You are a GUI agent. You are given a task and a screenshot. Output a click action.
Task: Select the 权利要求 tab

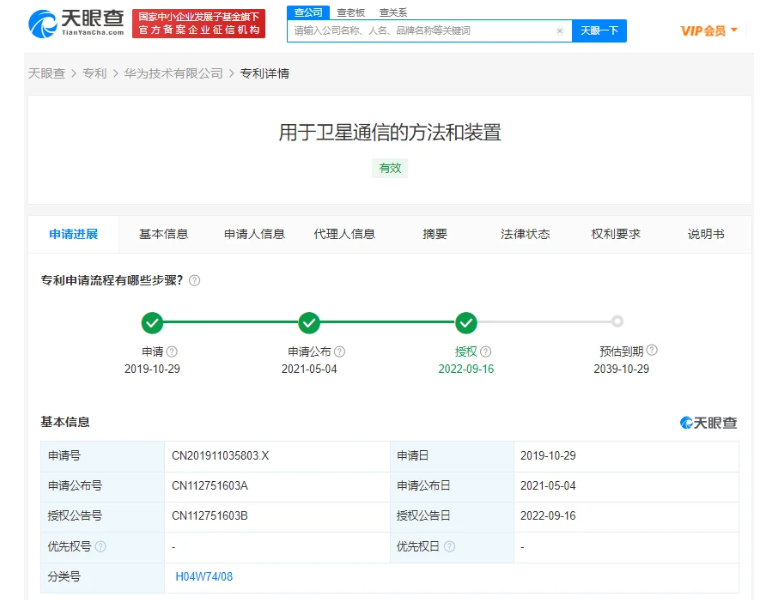(x=615, y=234)
